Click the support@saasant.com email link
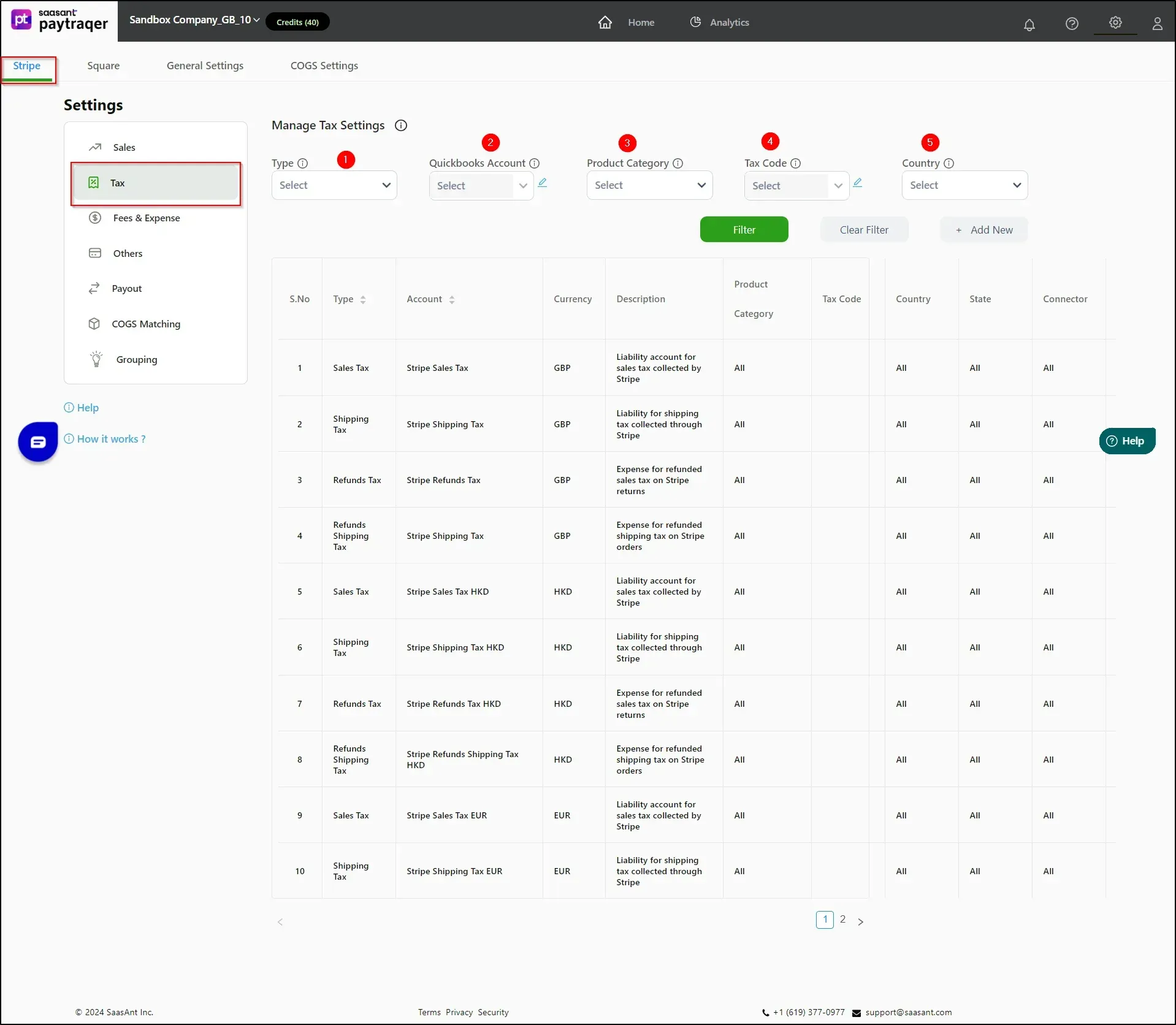 tap(909, 1012)
